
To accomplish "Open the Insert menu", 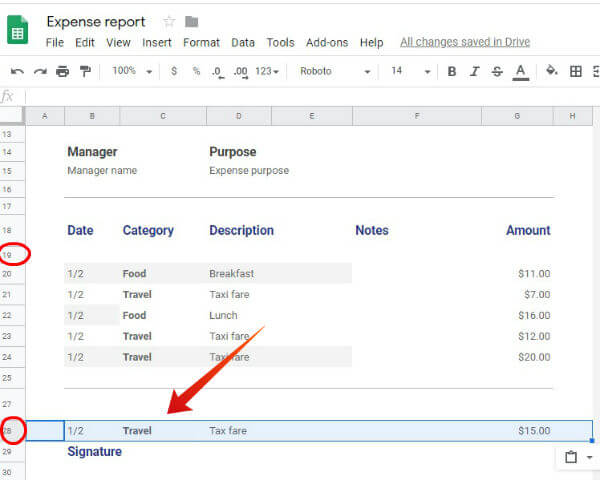I will [x=157, y=42].
